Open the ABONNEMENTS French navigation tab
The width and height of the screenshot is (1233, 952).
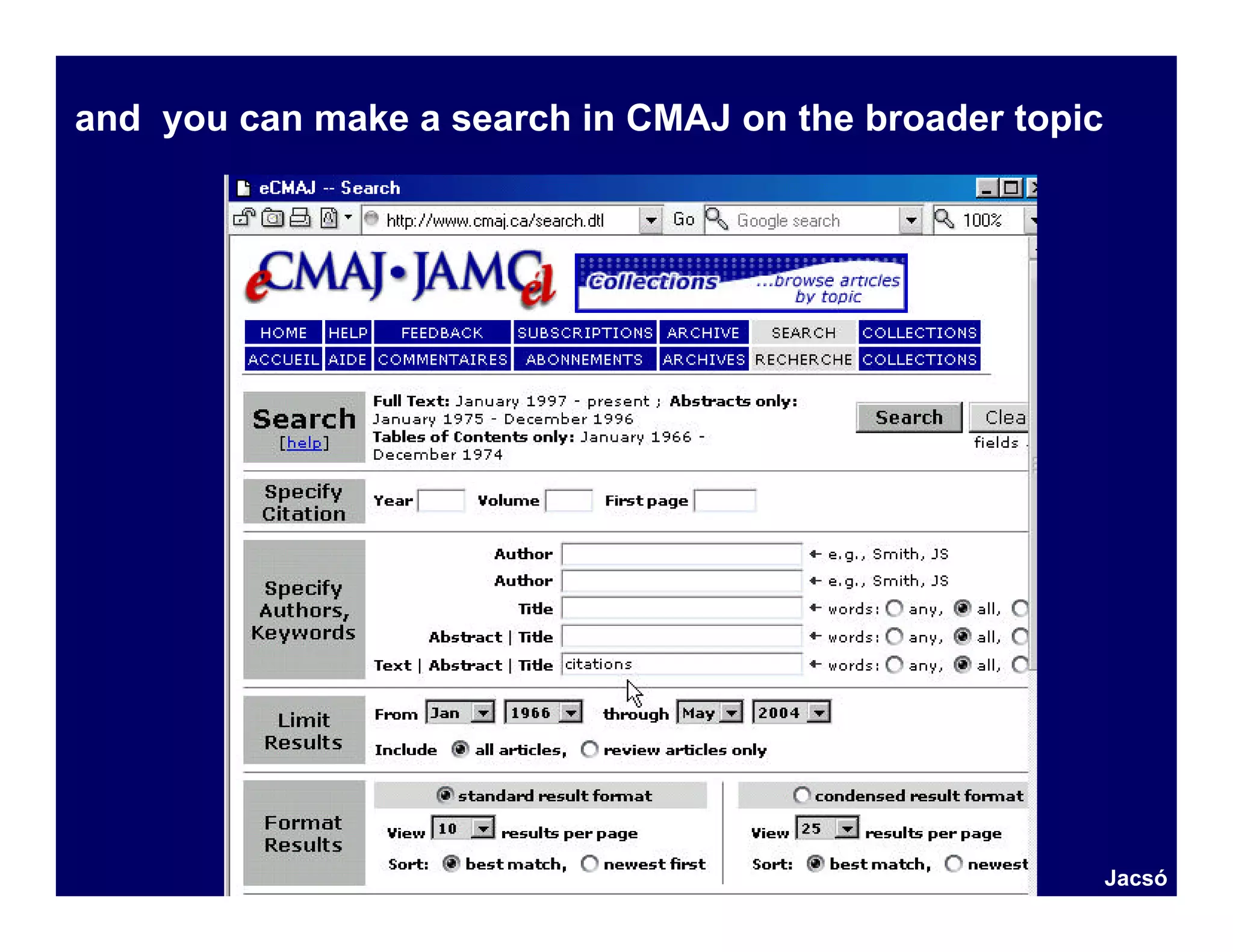[585, 359]
